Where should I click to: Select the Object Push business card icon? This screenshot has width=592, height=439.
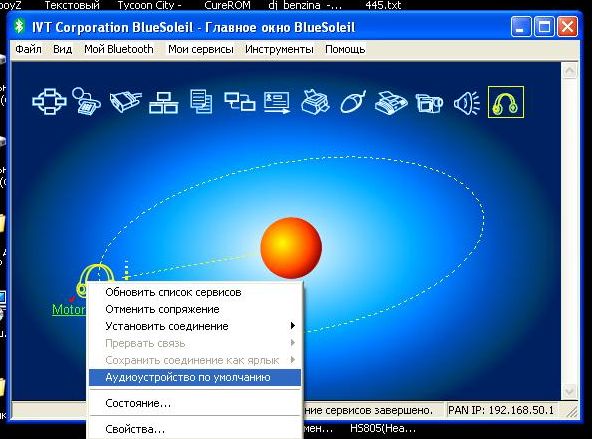pos(277,102)
